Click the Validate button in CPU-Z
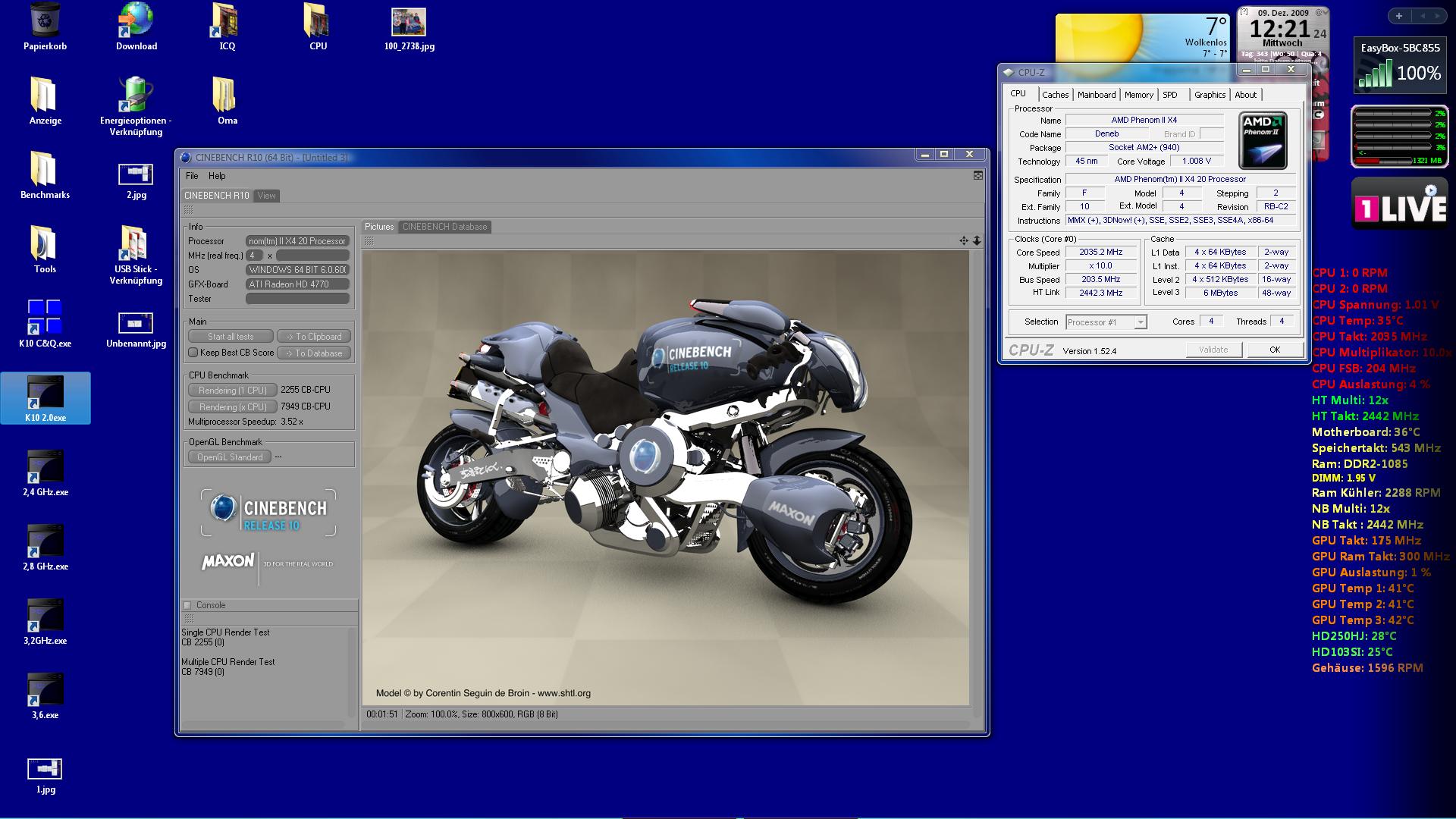 [x=1213, y=350]
